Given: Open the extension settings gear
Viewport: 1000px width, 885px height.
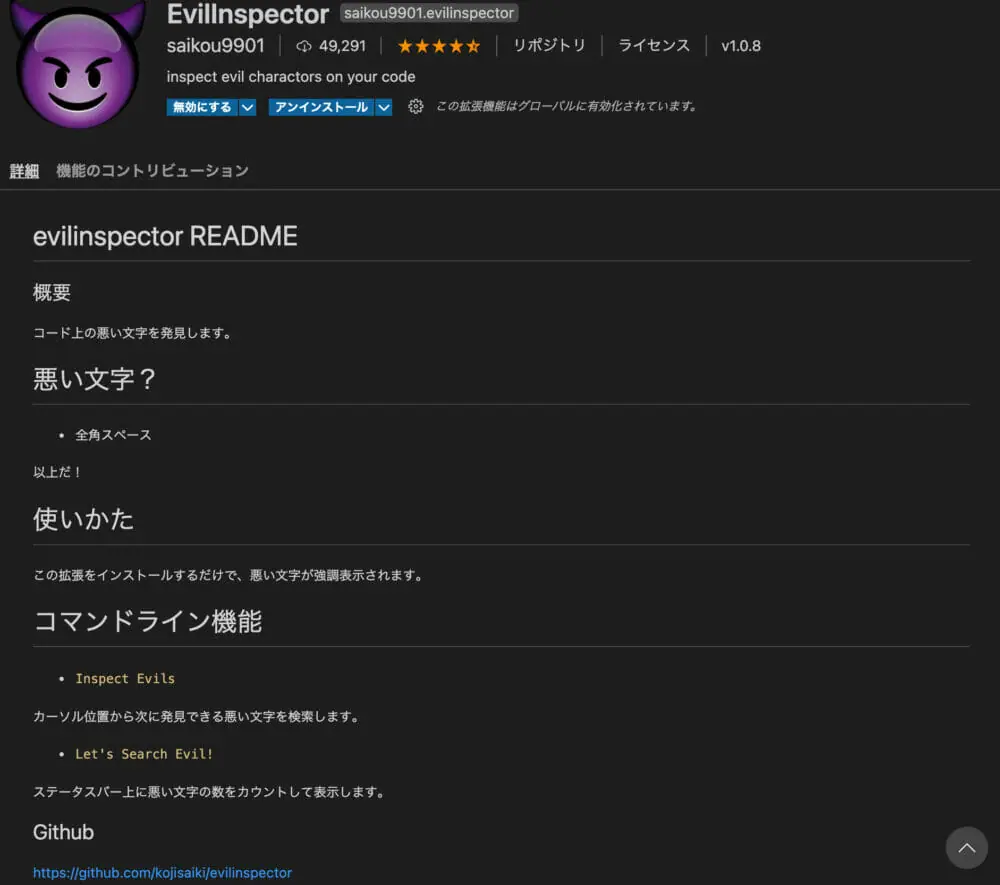Looking at the screenshot, I should pos(415,106).
